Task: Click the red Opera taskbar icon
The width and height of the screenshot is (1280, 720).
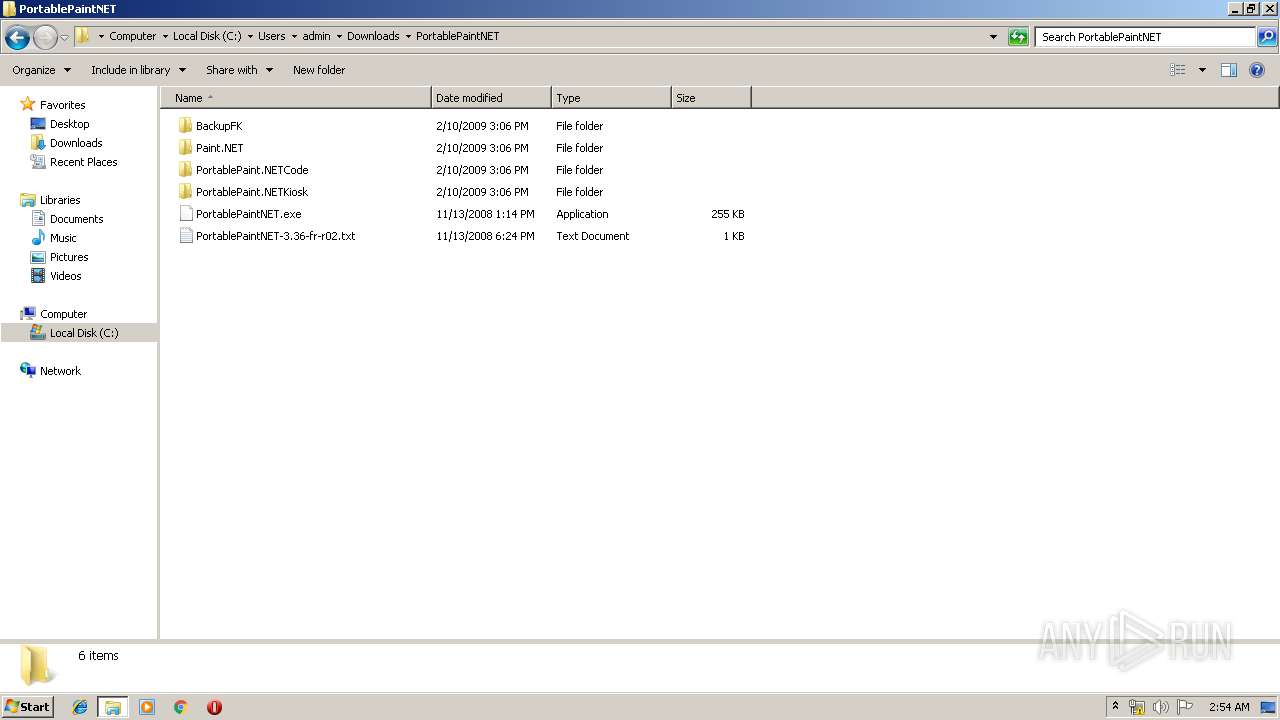Action: pyautogui.click(x=214, y=707)
